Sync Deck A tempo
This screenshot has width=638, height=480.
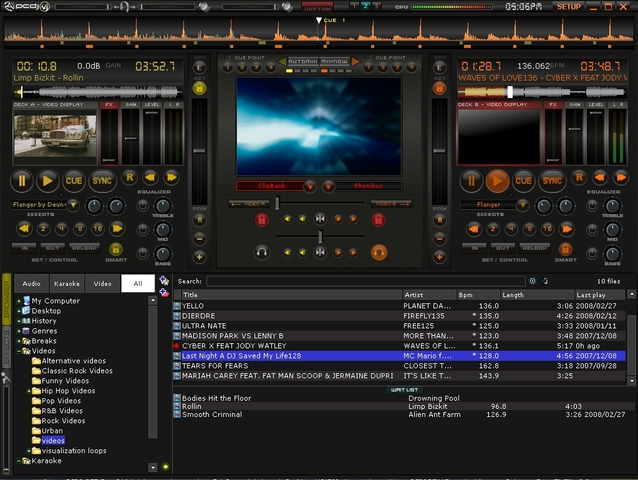pyautogui.click(x=102, y=180)
